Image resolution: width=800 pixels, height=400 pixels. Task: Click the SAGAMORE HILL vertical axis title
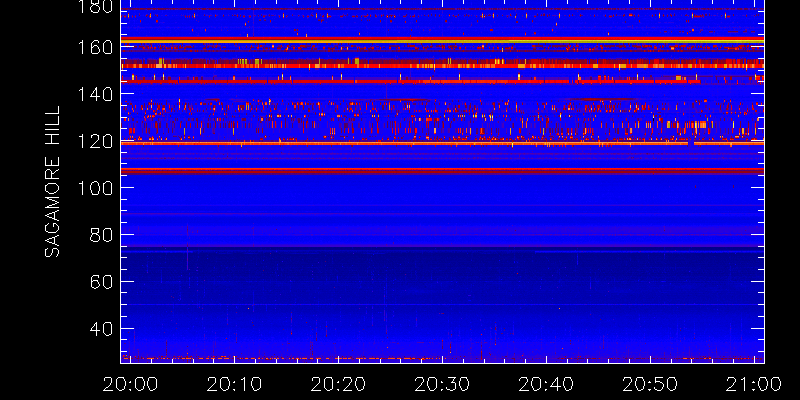point(52,182)
